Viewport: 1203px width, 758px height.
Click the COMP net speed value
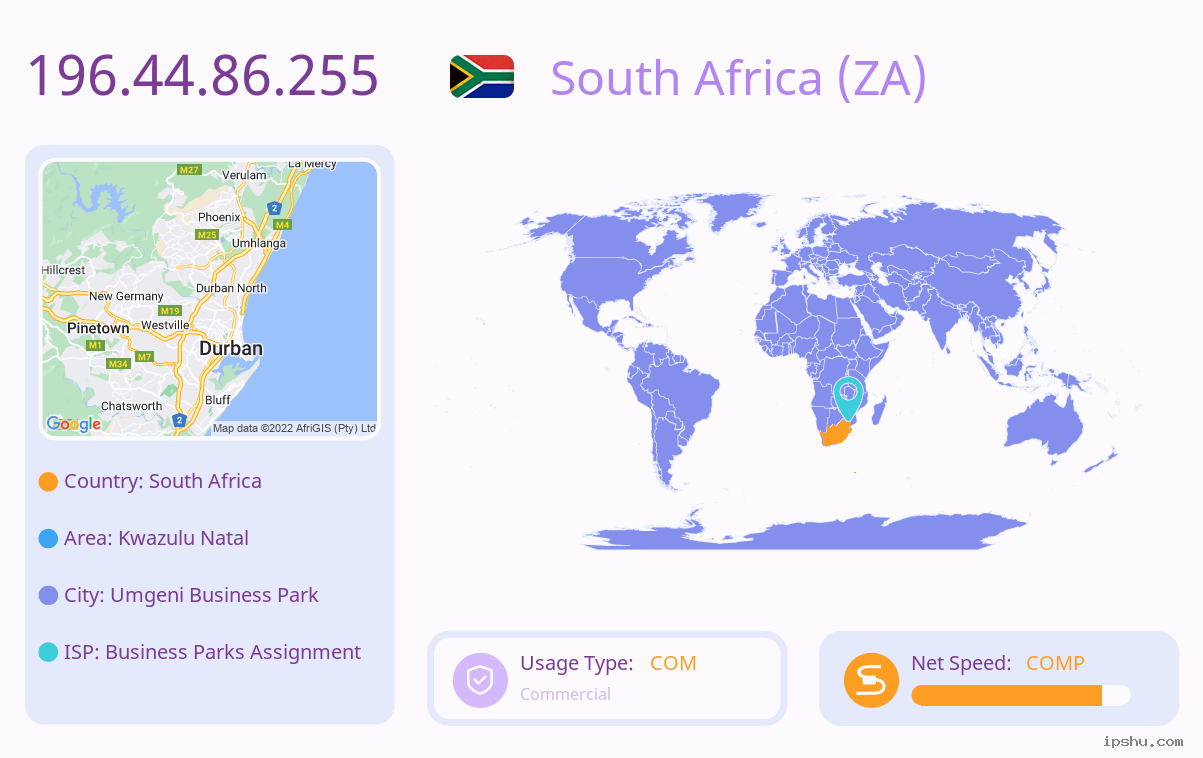click(x=1055, y=663)
